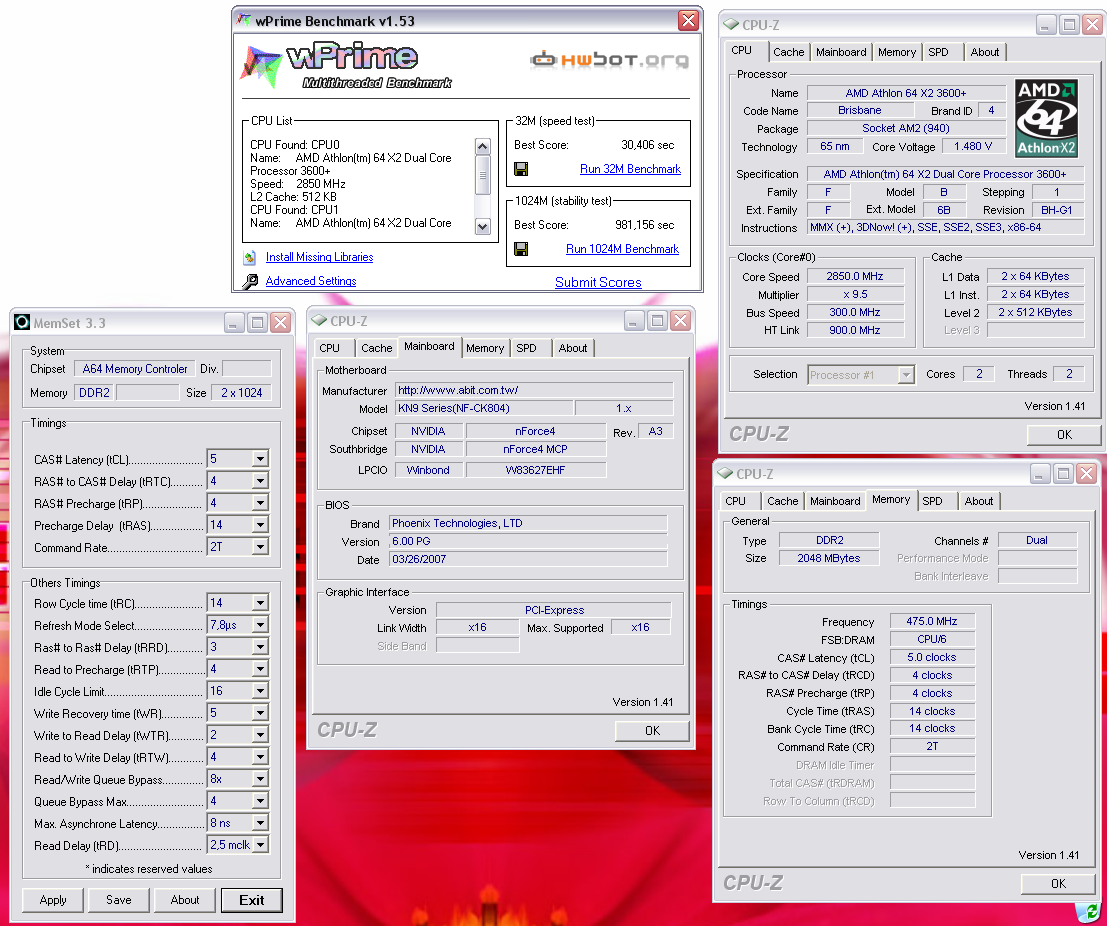Click Submit Scores link

click(598, 282)
